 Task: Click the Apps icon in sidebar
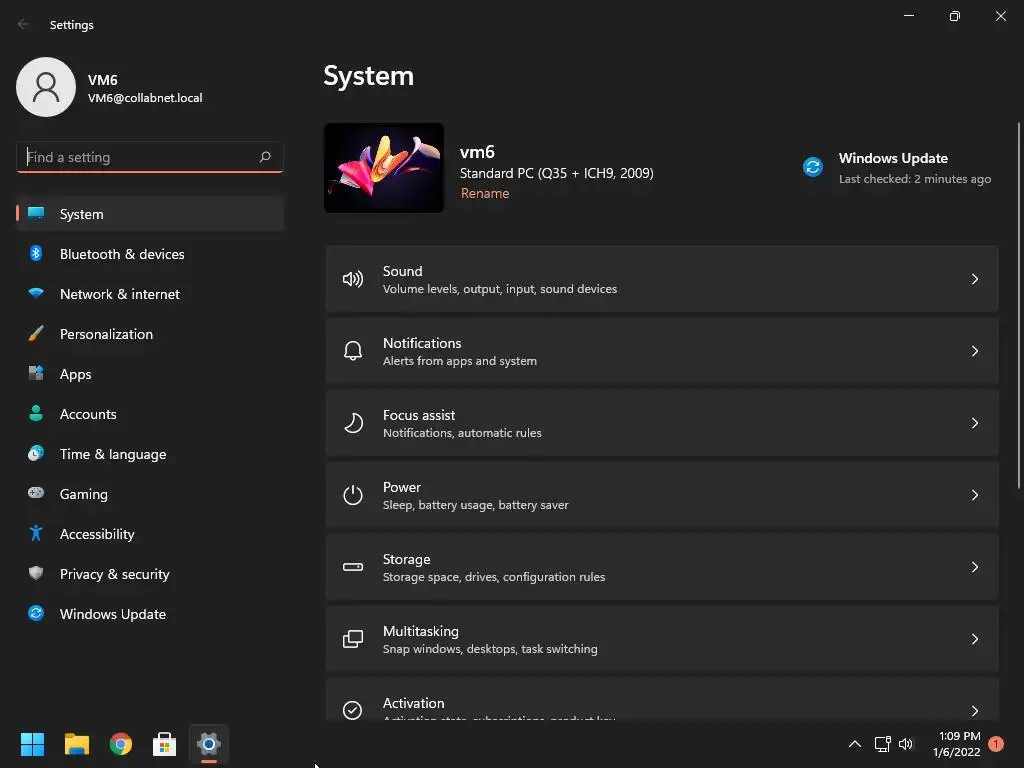[x=36, y=374]
